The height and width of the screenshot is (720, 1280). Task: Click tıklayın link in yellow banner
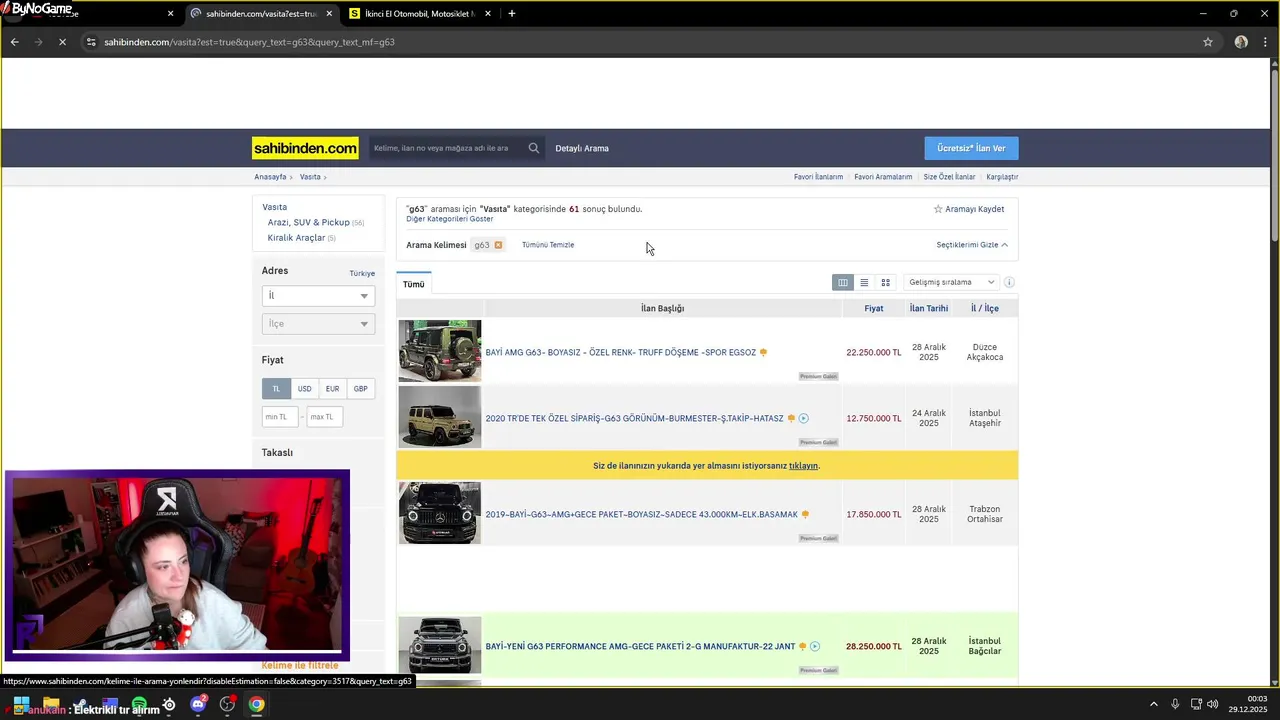pyautogui.click(x=803, y=466)
